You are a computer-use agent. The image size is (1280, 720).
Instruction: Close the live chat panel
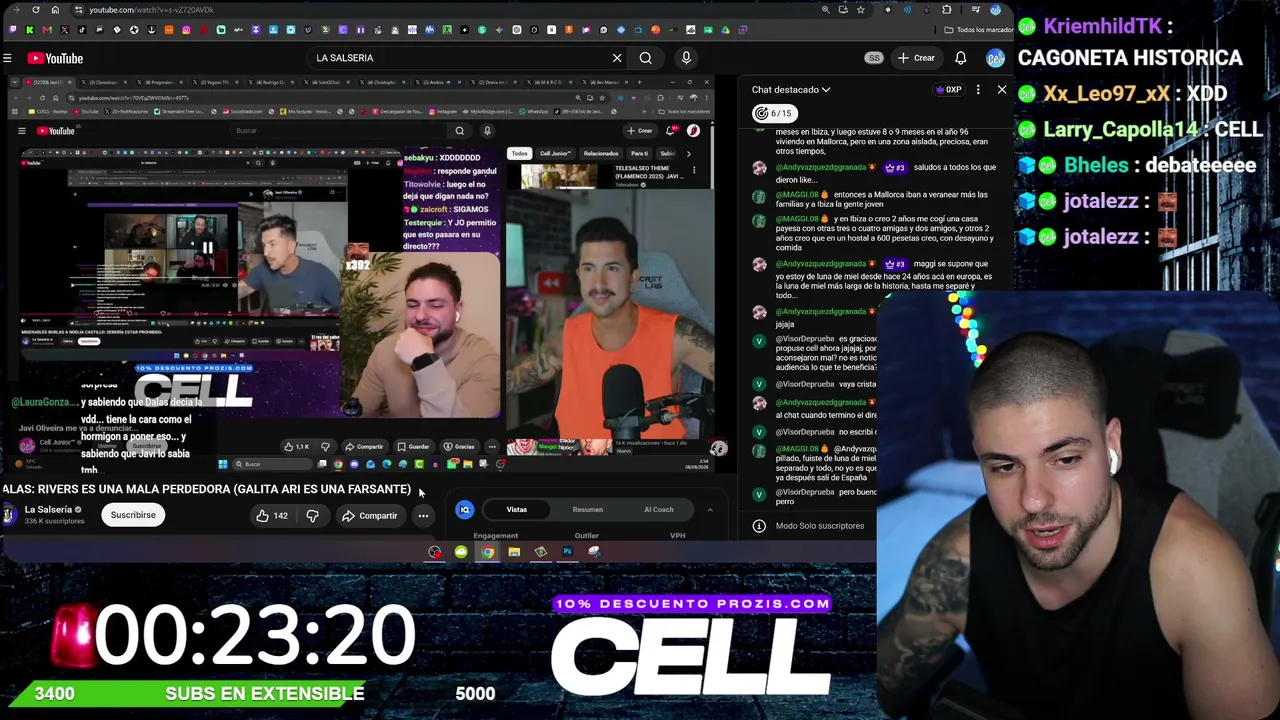[x=1002, y=90]
